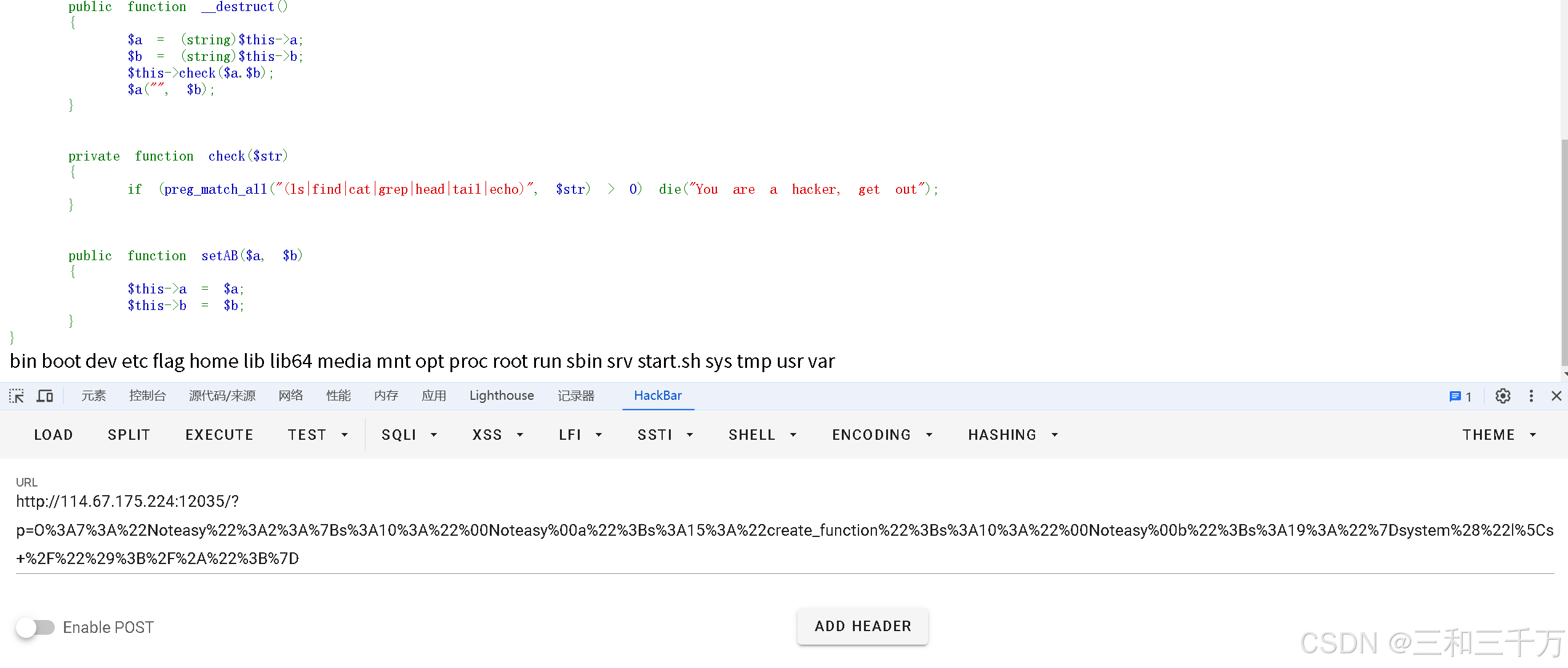1568x668 pixels.
Task: Open DevTools three-dot more menu
Action: tap(1531, 396)
